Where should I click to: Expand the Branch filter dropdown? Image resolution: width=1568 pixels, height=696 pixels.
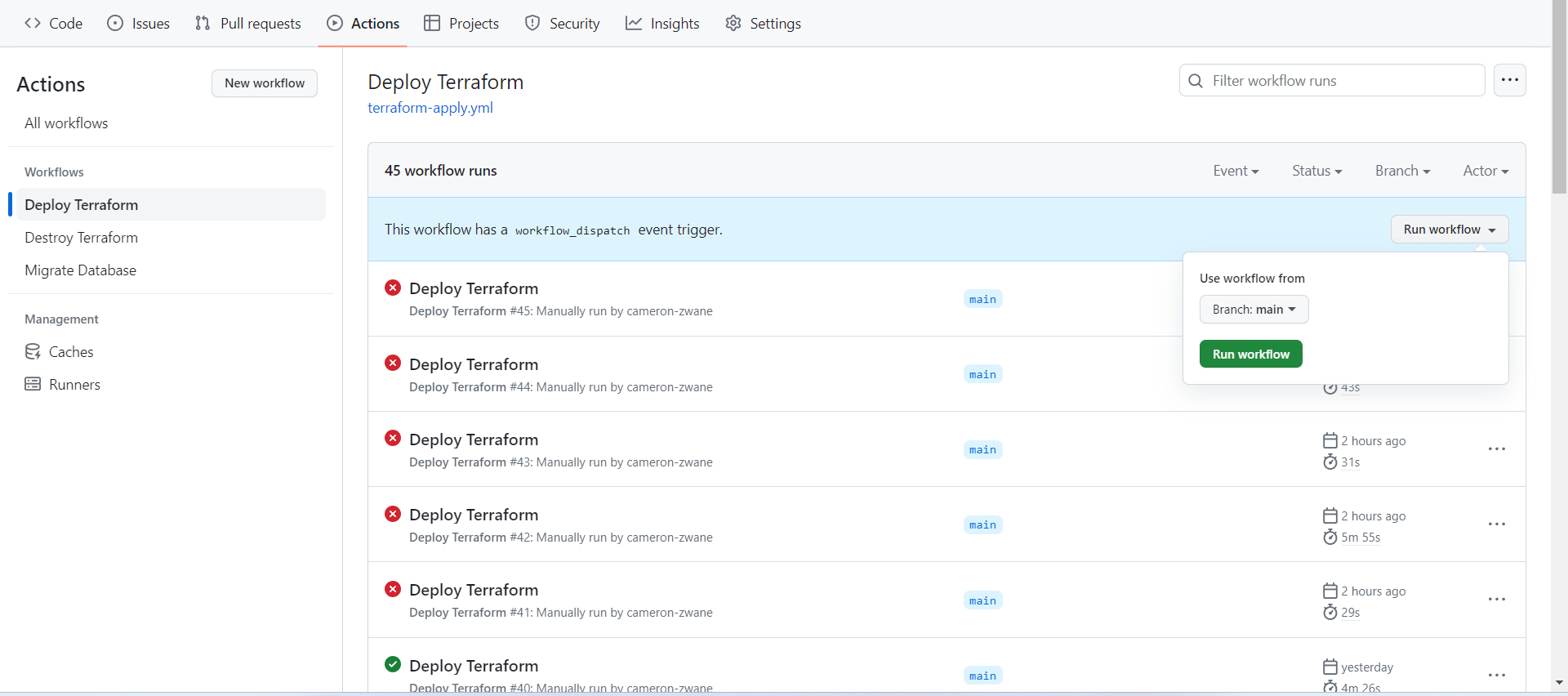[x=1402, y=171]
